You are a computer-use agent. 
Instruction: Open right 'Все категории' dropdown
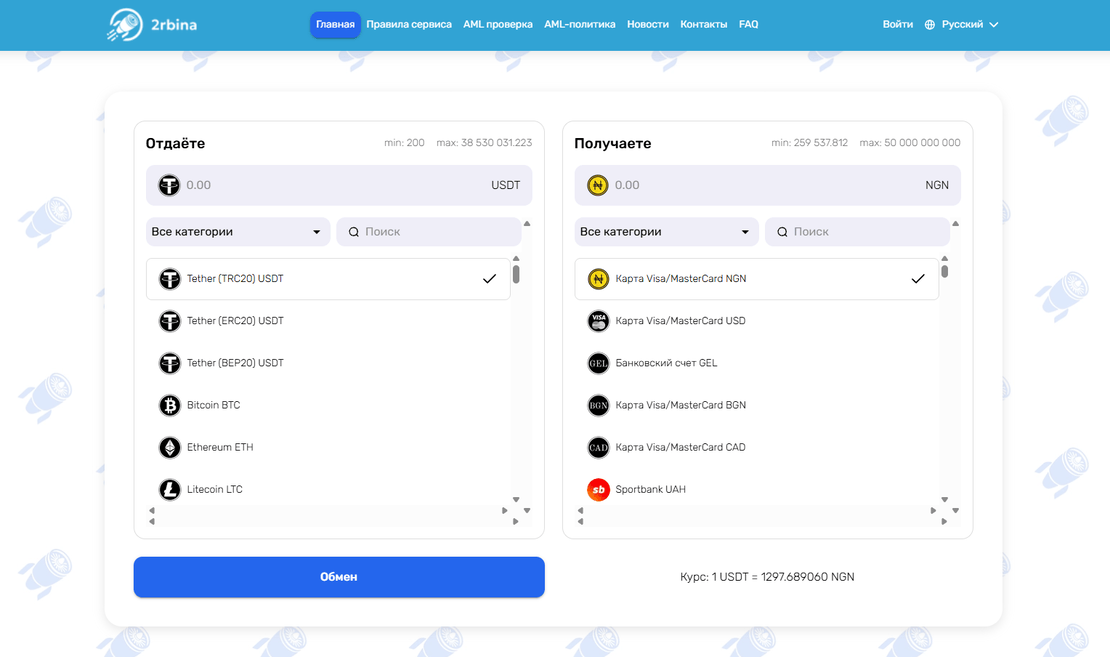pyautogui.click(x=665, y=232)
